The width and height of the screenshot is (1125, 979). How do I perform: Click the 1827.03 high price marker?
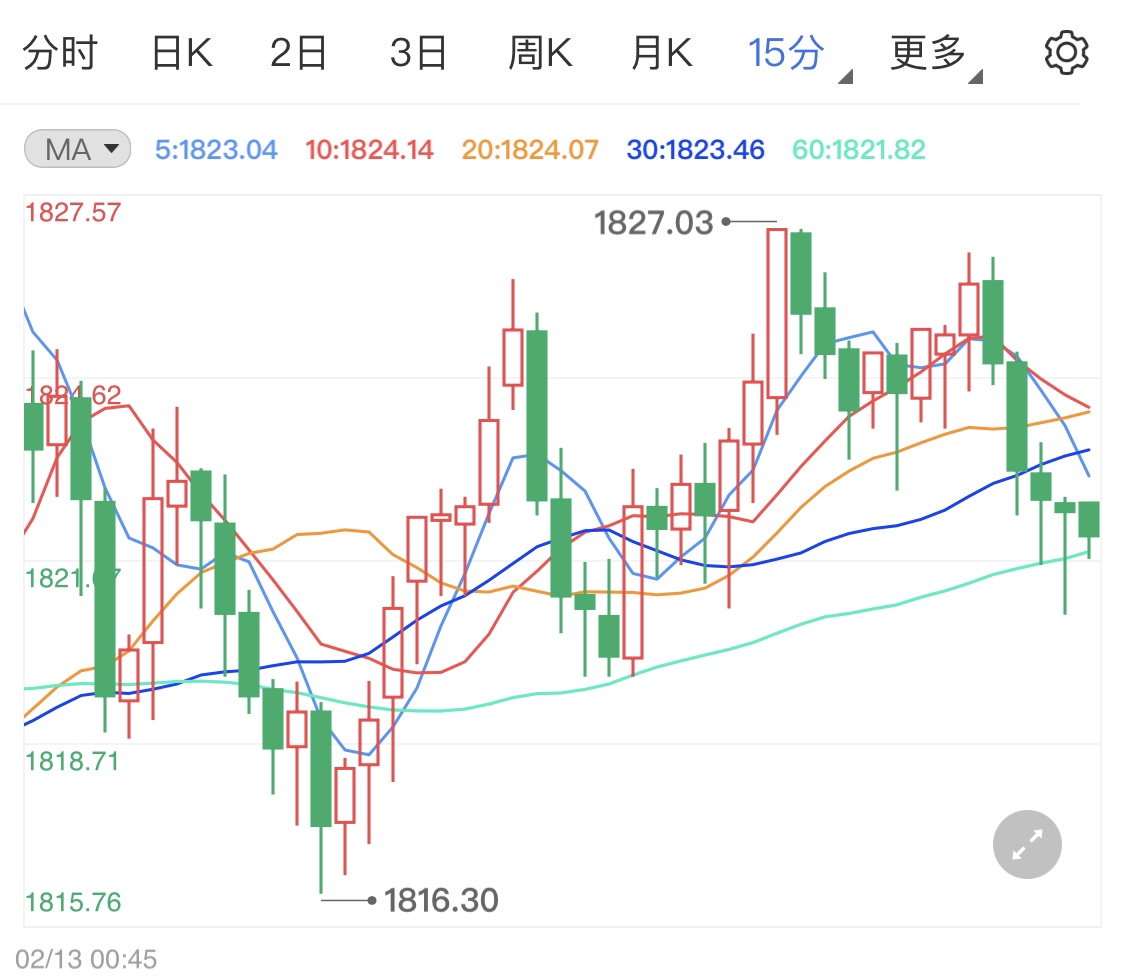655,222
